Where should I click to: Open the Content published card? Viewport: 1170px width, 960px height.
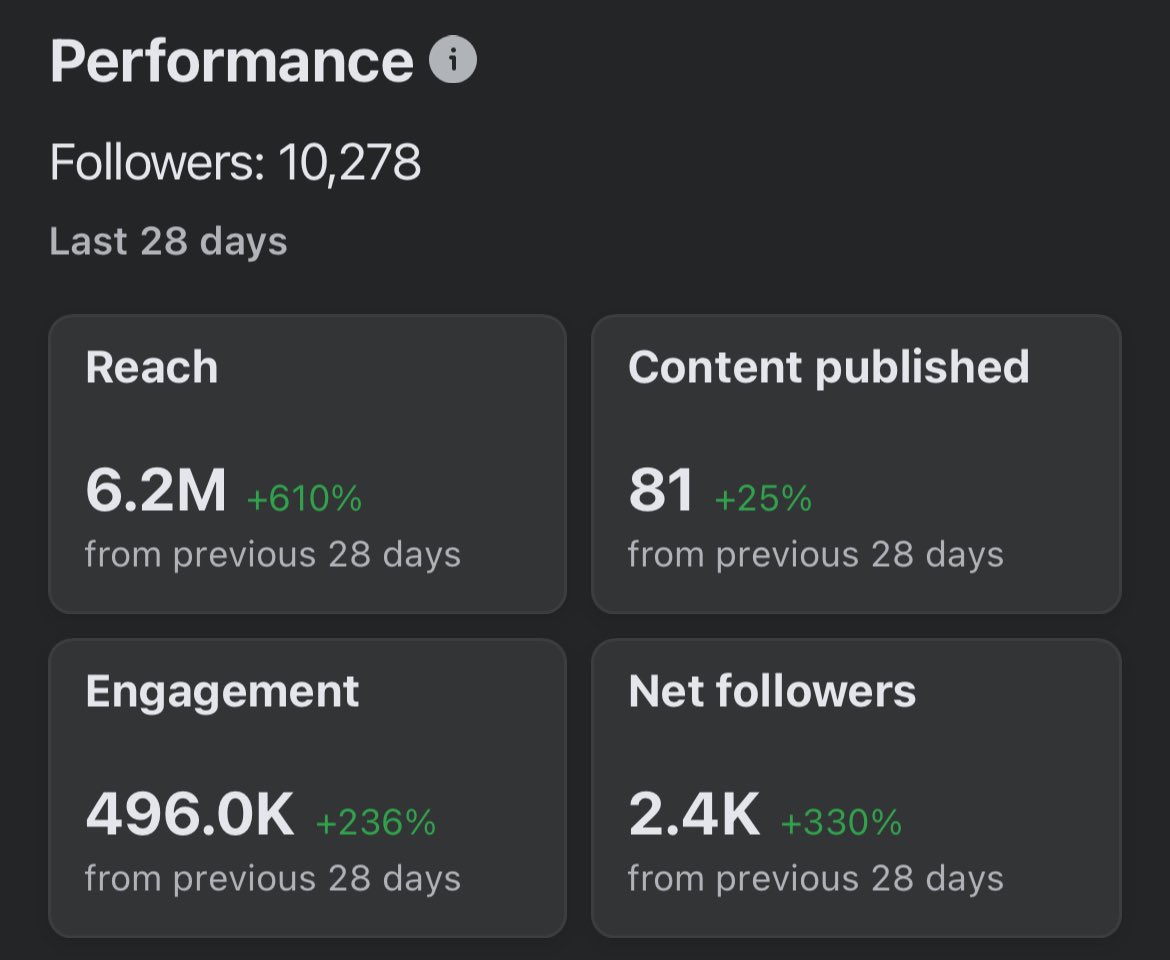click(x=856, y=464)
